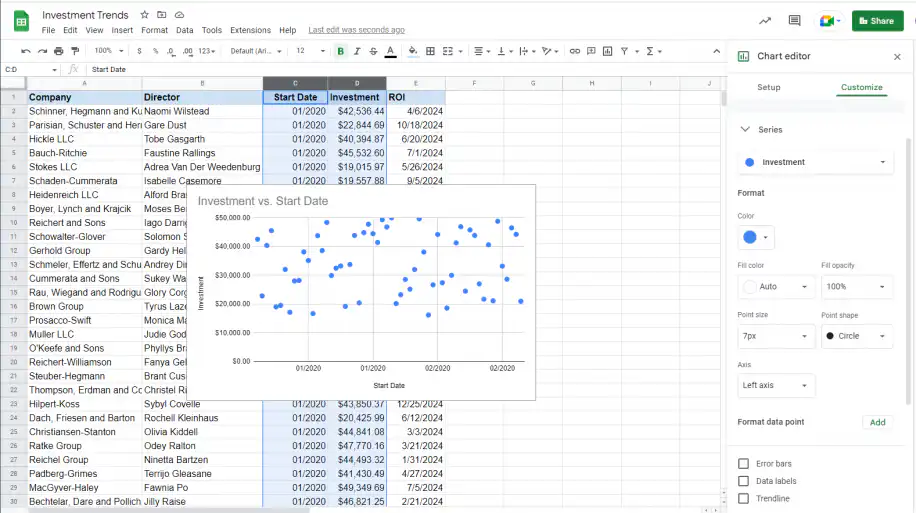Image resolution: width=916 pixels, height=513 pixels.
Task: Open the Format menu
Action: point(154,30)
